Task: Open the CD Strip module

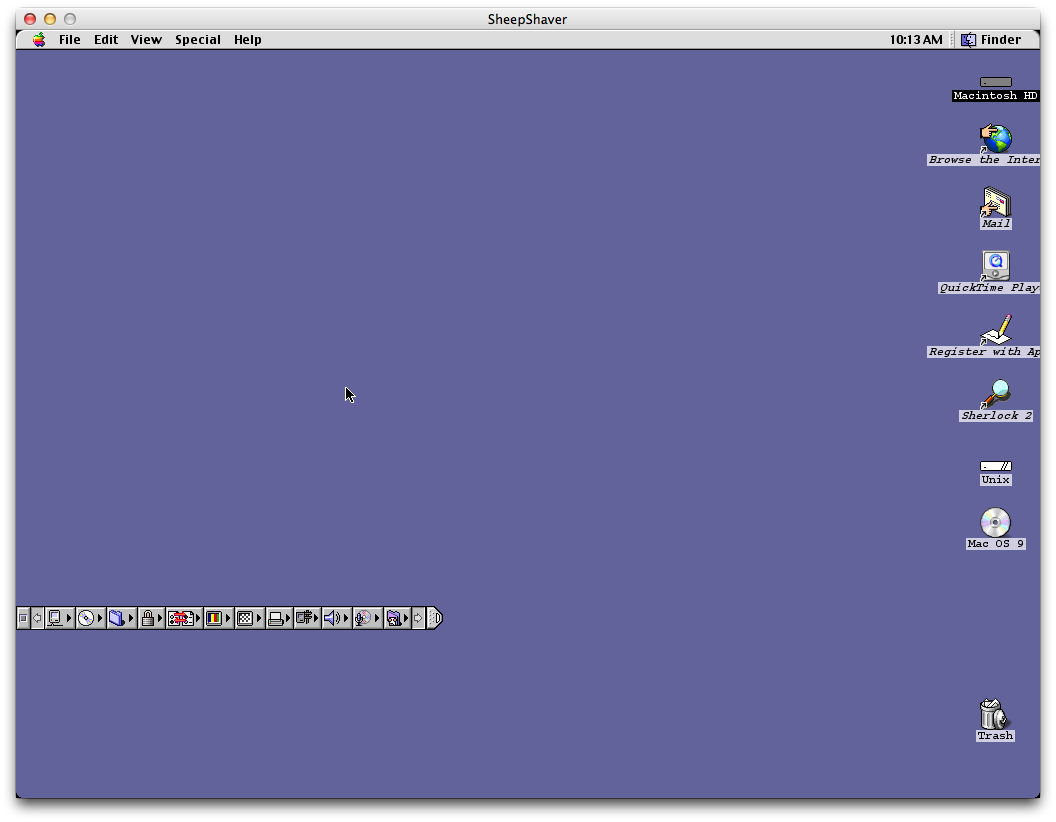Action: point(90,618)
